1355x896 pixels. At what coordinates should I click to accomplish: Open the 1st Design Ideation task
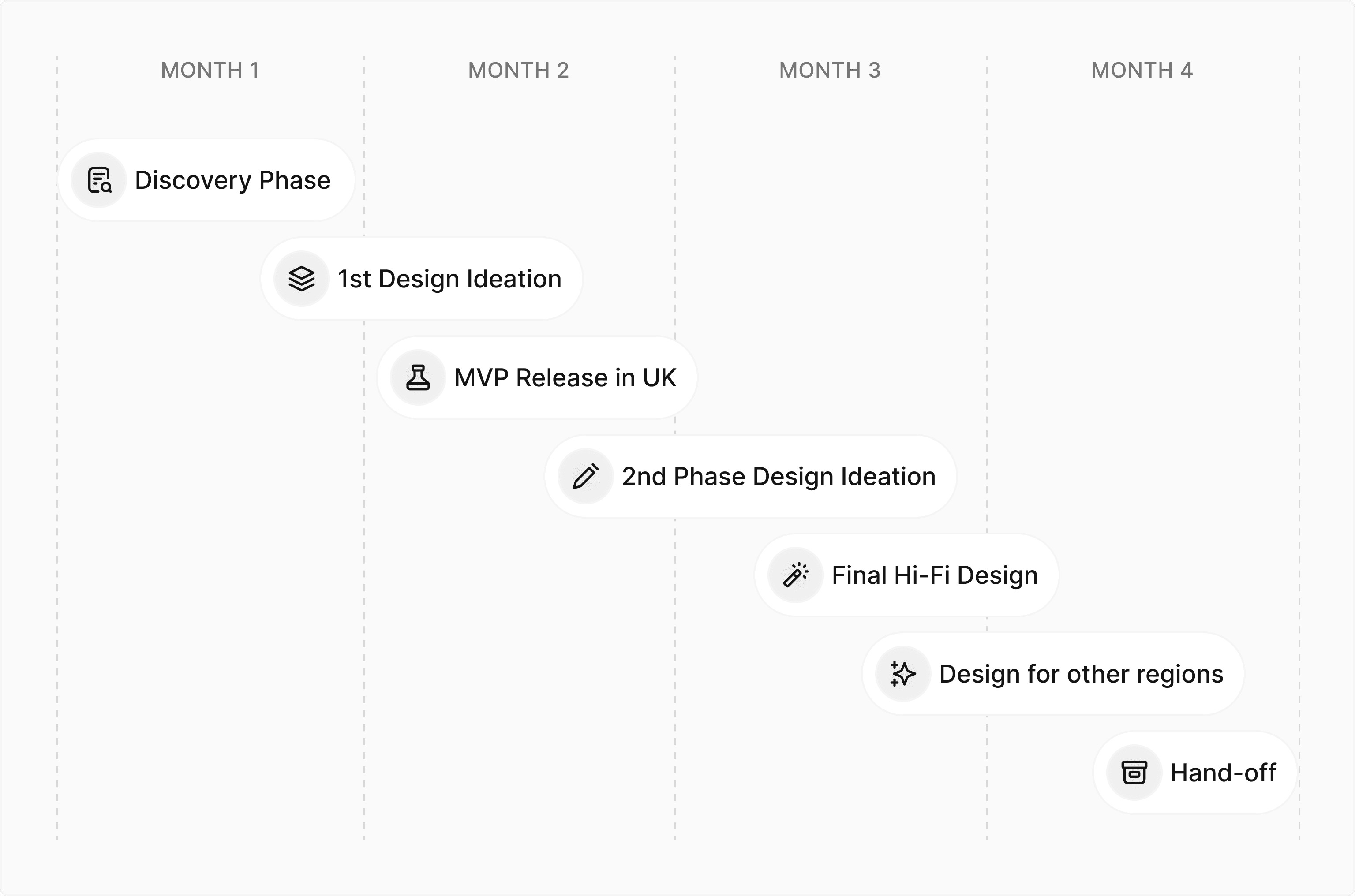pyautogui.click(x=422, y=279)
